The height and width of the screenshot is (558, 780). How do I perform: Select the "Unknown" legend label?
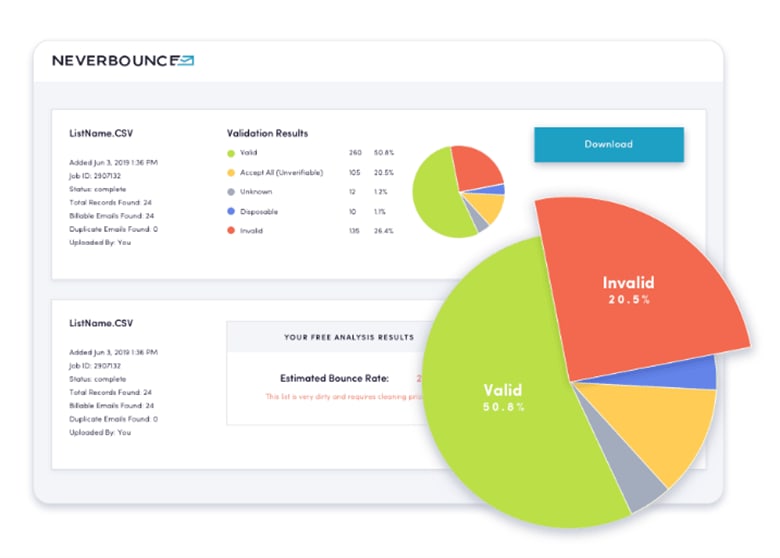coord(256,192)
